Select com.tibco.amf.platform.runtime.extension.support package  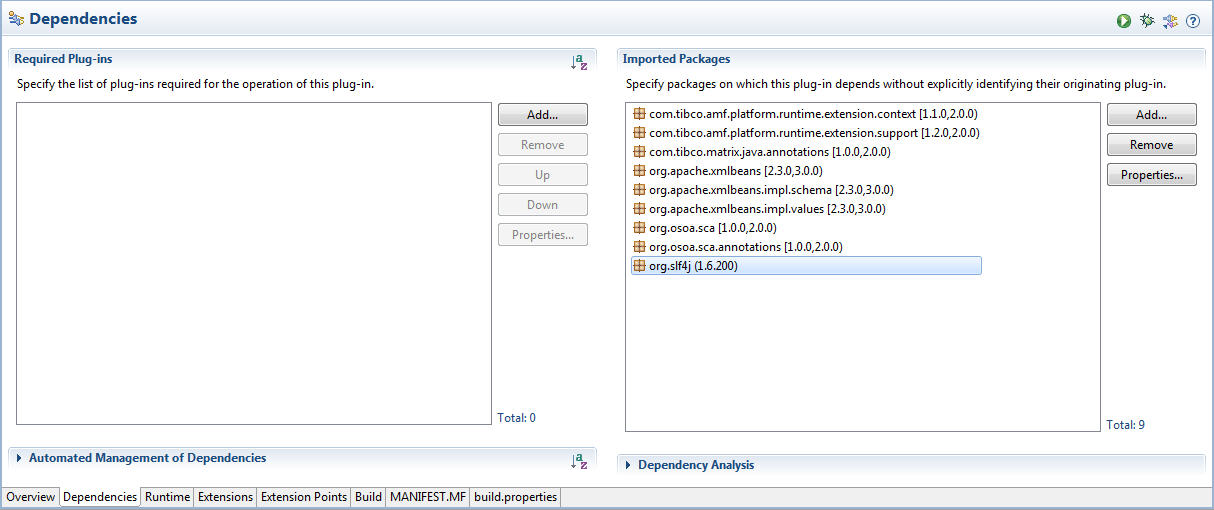pyautogui.click(x=806, y=133)
